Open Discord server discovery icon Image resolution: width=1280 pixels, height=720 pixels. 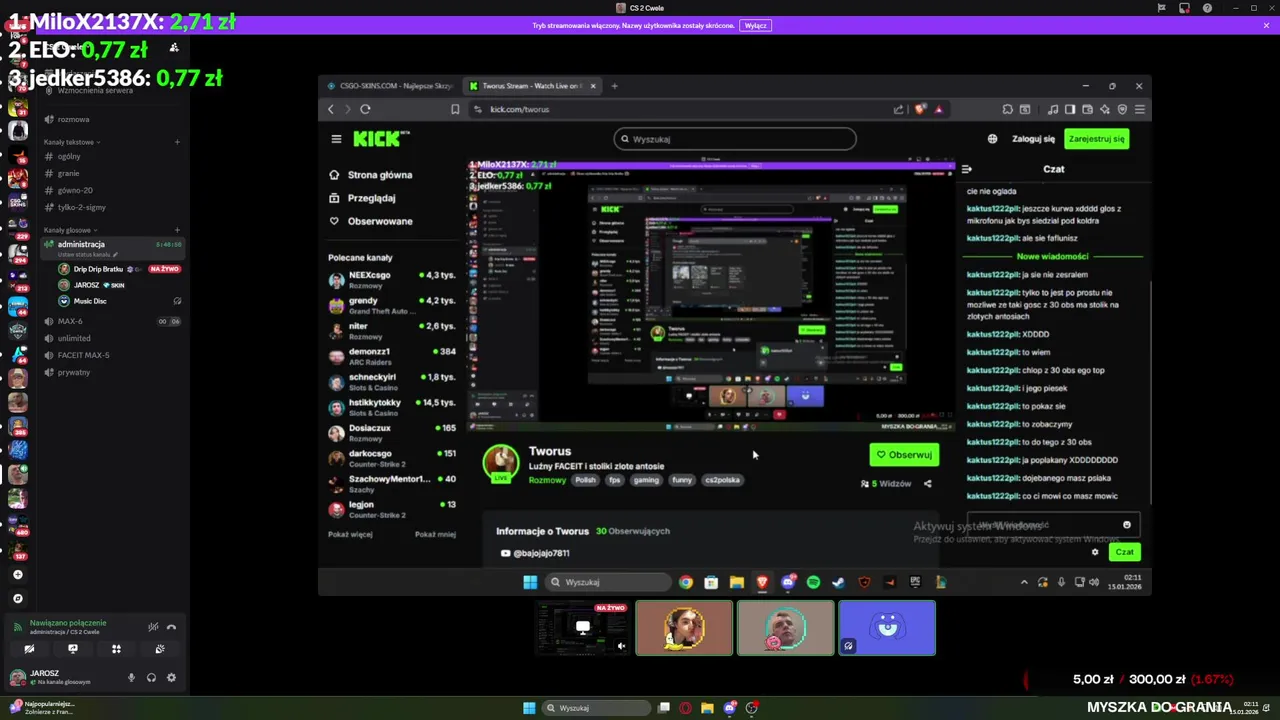point(17,598)
